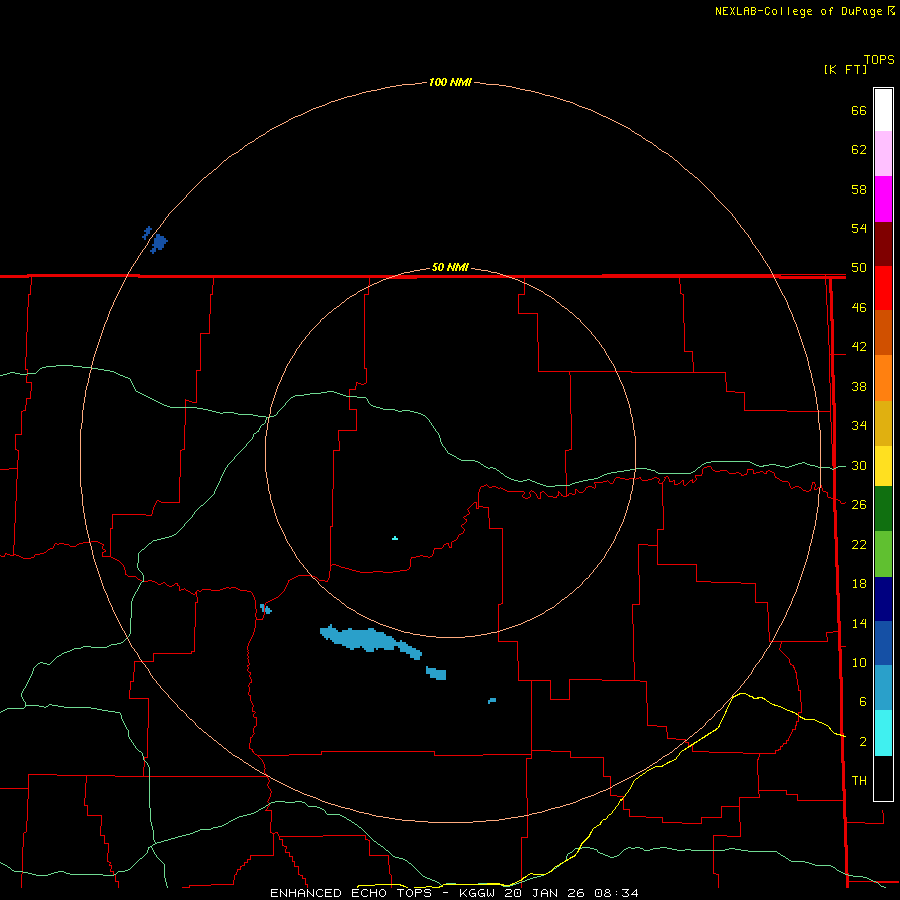Click the 38 value on the legend
900x900 pixels.
859,387
